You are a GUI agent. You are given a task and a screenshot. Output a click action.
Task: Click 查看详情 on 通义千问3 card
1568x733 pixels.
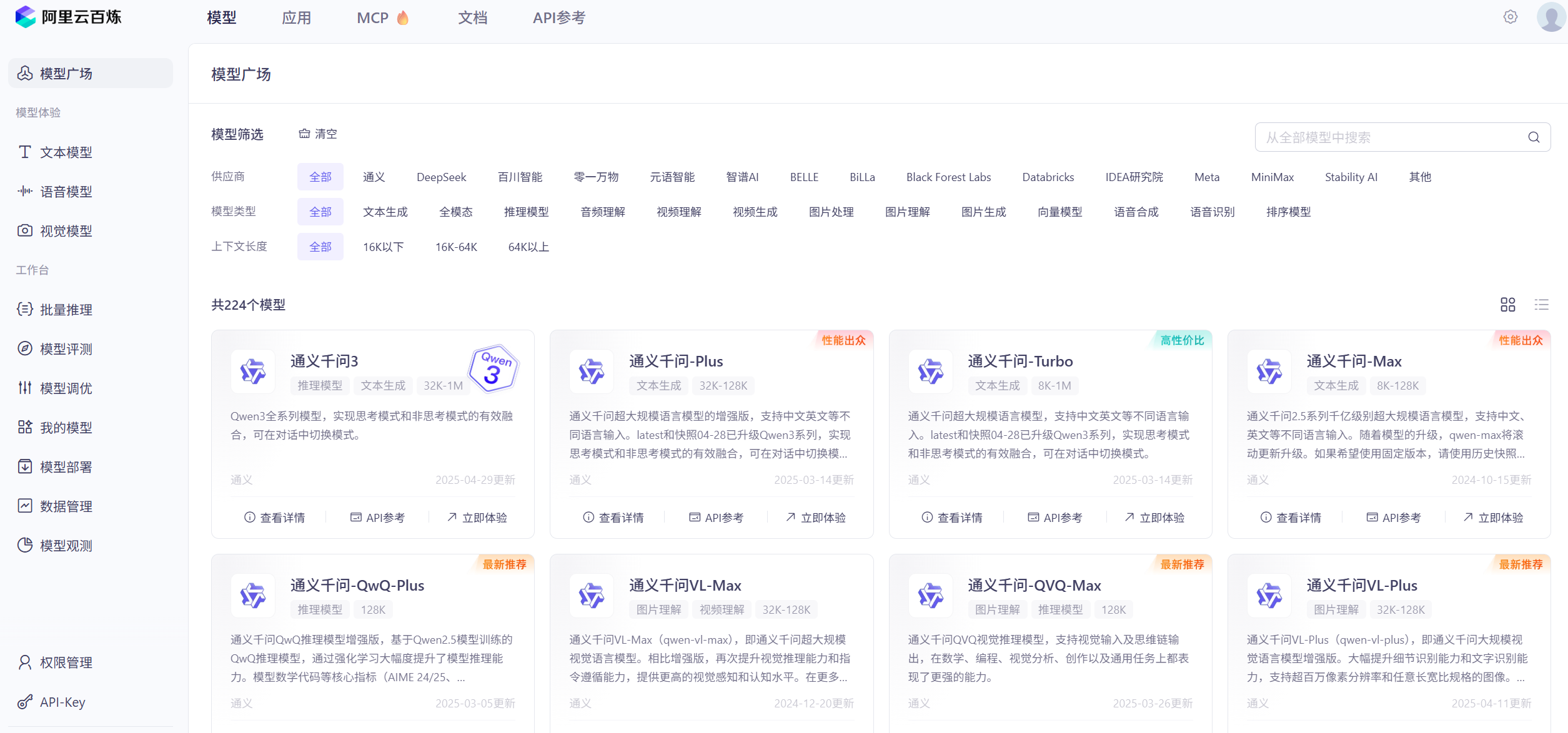click(x=275, y=518)
